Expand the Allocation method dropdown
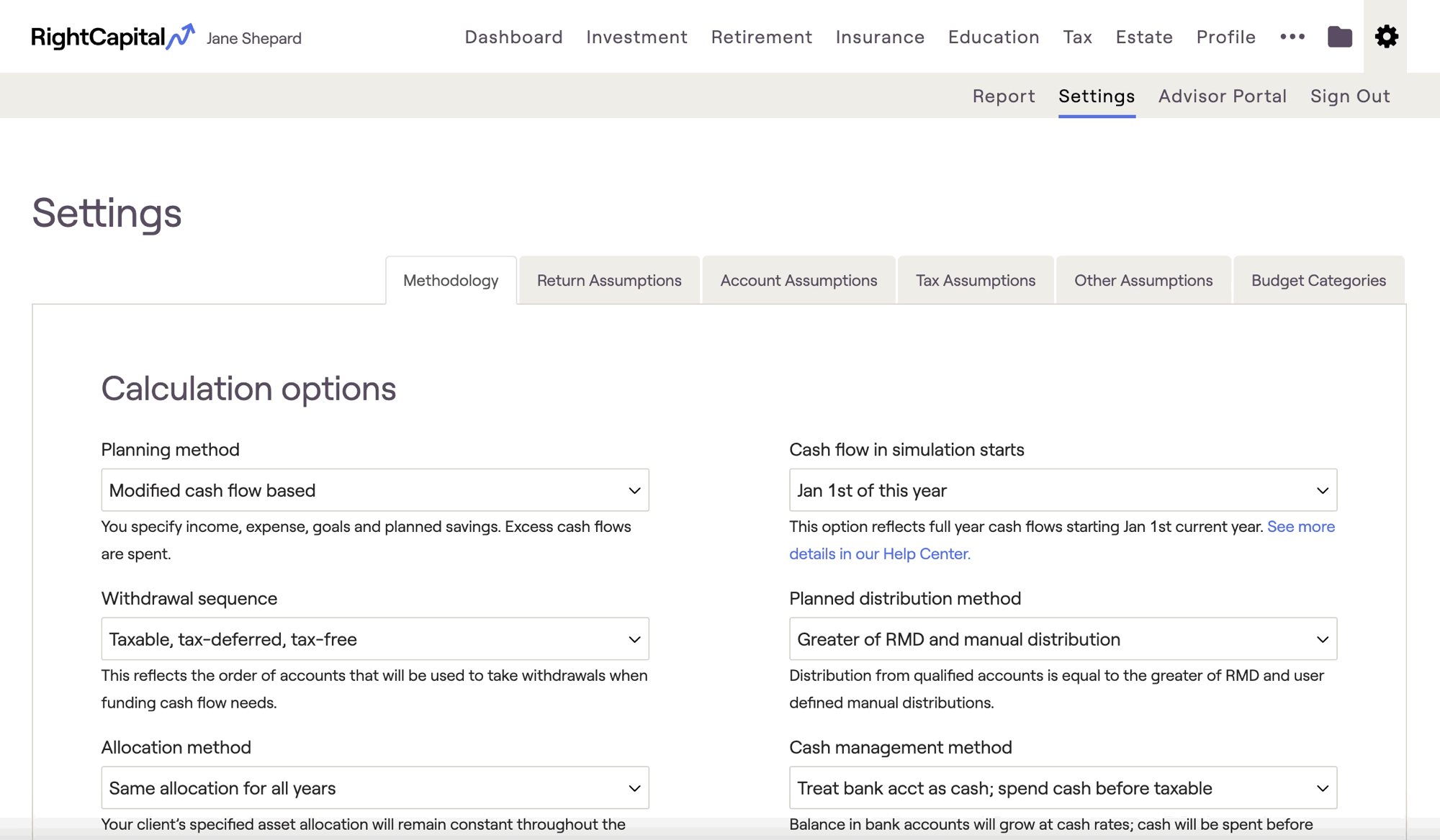The height and width of the screenshot is (840, 1440). [x=374, y=788]
